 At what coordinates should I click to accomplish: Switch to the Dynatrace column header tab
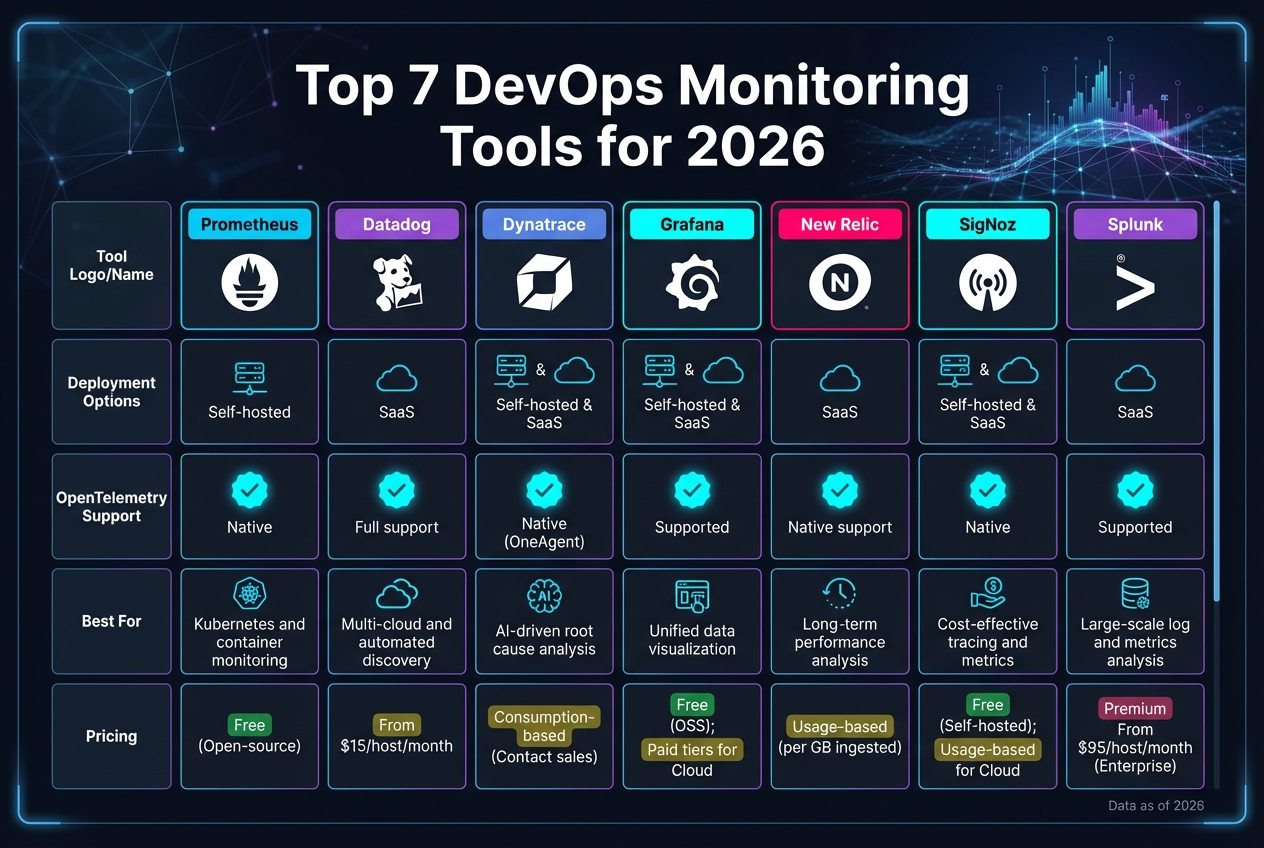[x=544, y=224]
